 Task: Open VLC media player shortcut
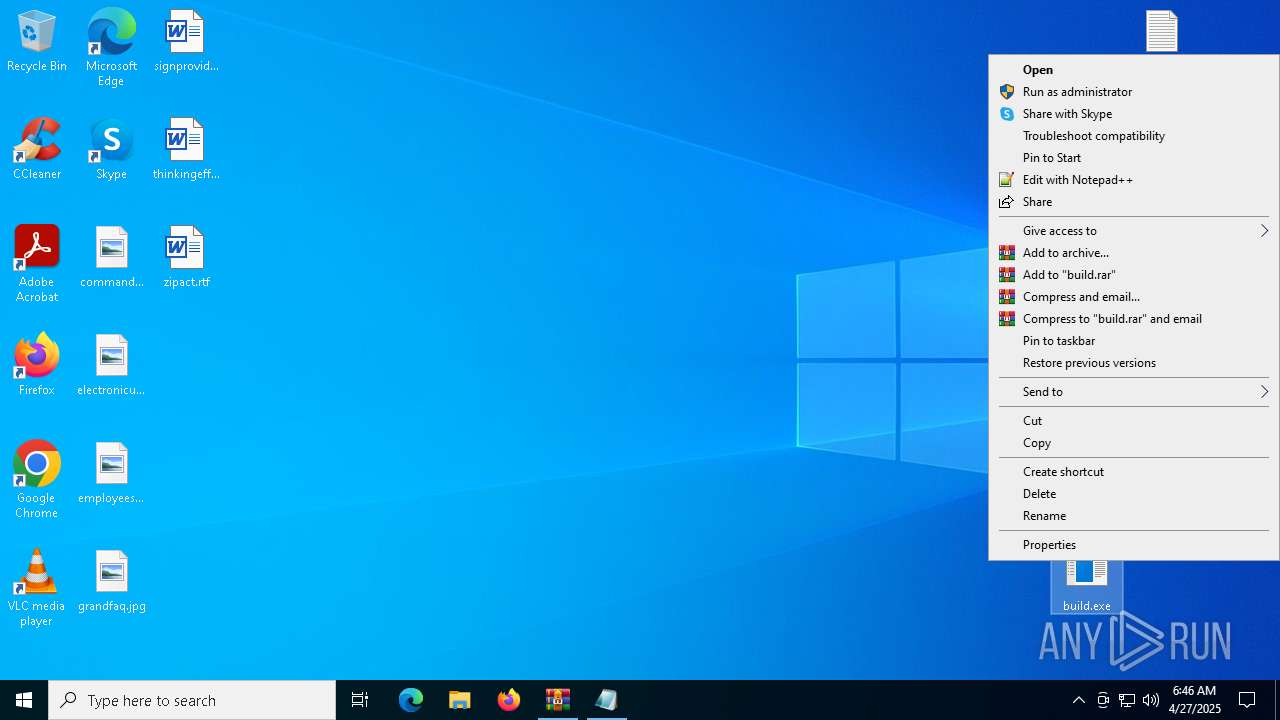37,588
